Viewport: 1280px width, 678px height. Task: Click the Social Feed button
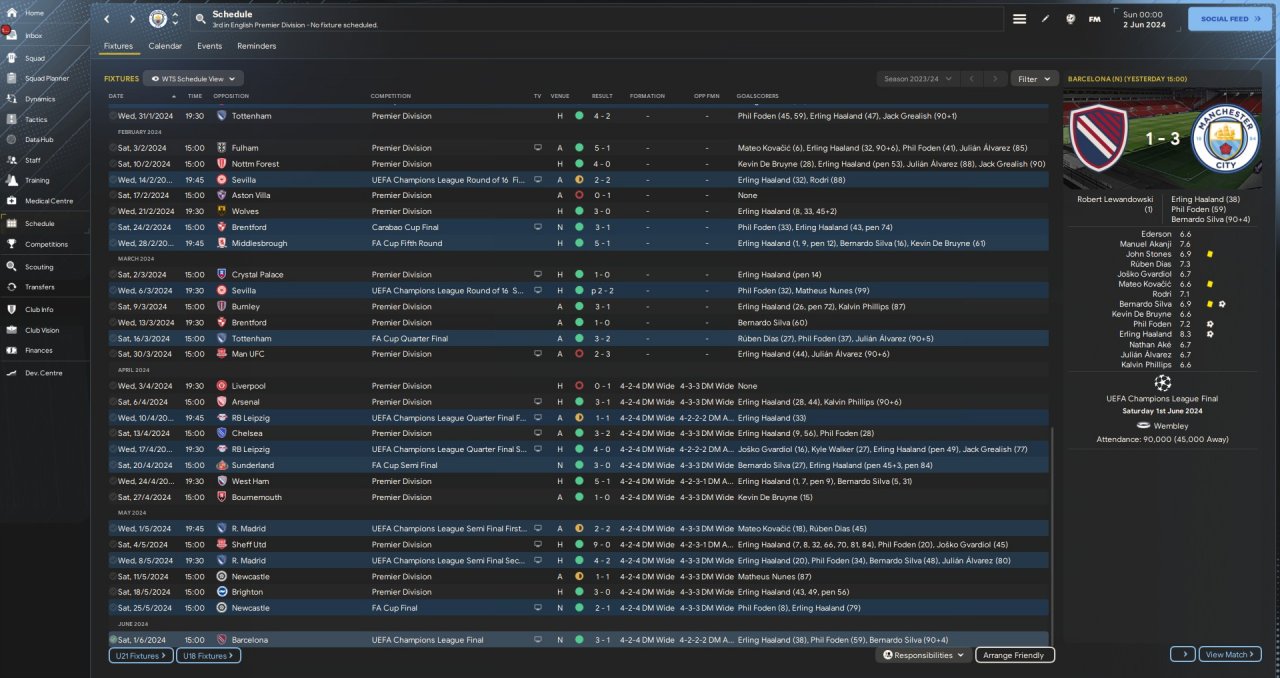(1230, 19)
